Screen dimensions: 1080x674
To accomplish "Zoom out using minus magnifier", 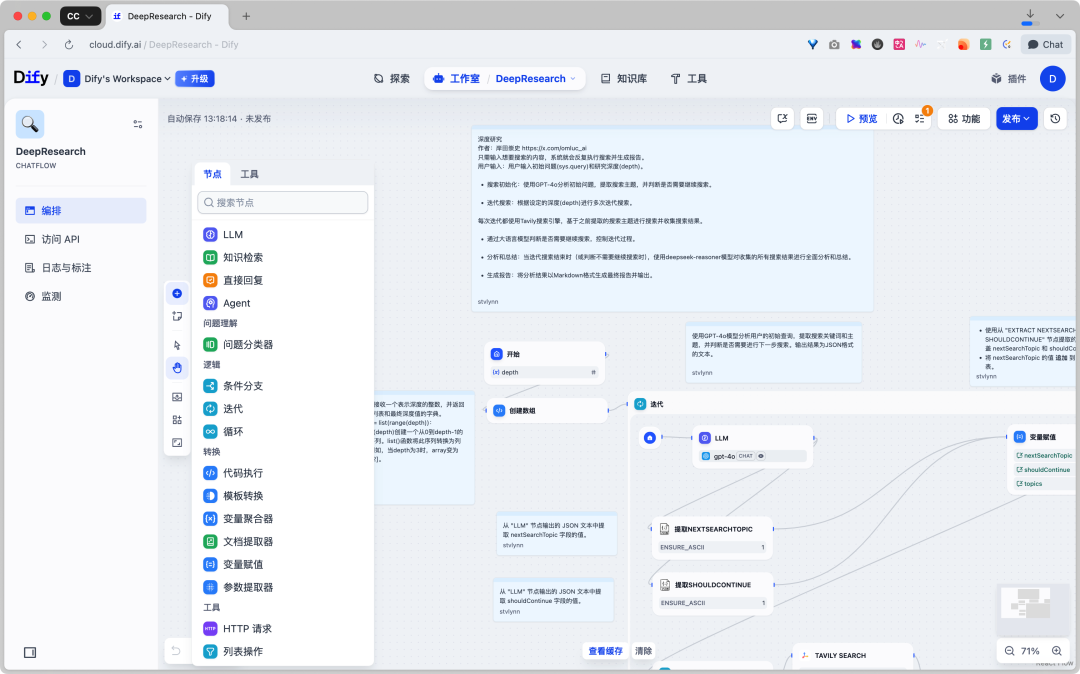I will click(1009, 651).
